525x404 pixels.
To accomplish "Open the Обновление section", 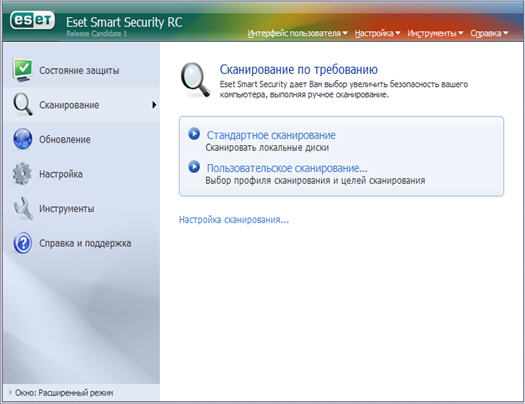I will [x=65, y=140].
